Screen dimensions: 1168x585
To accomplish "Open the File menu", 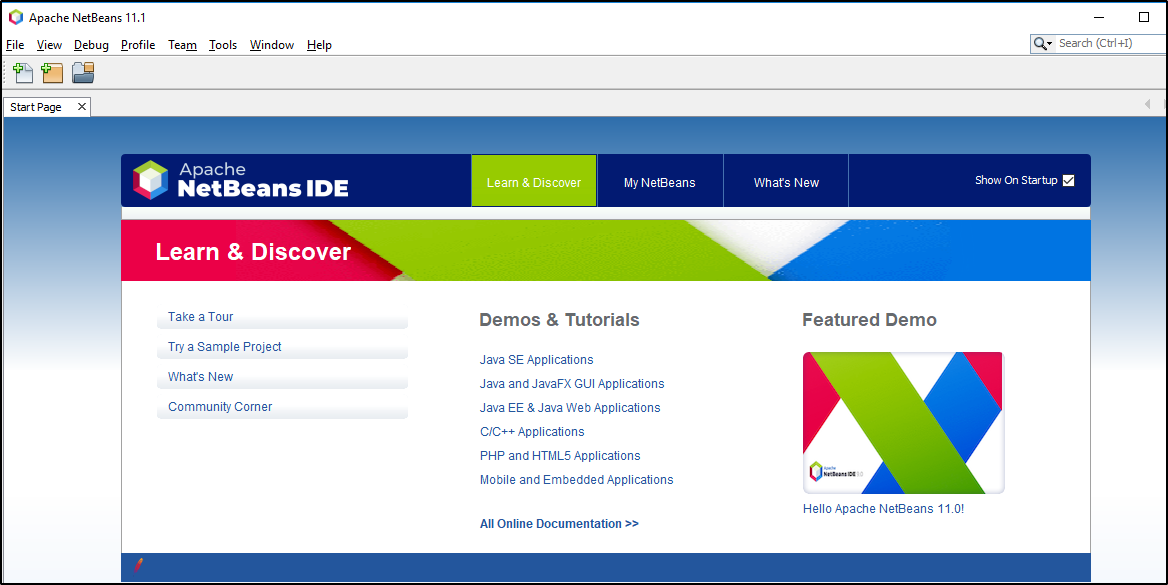I will pyautogui.click(x=15, y=45).
